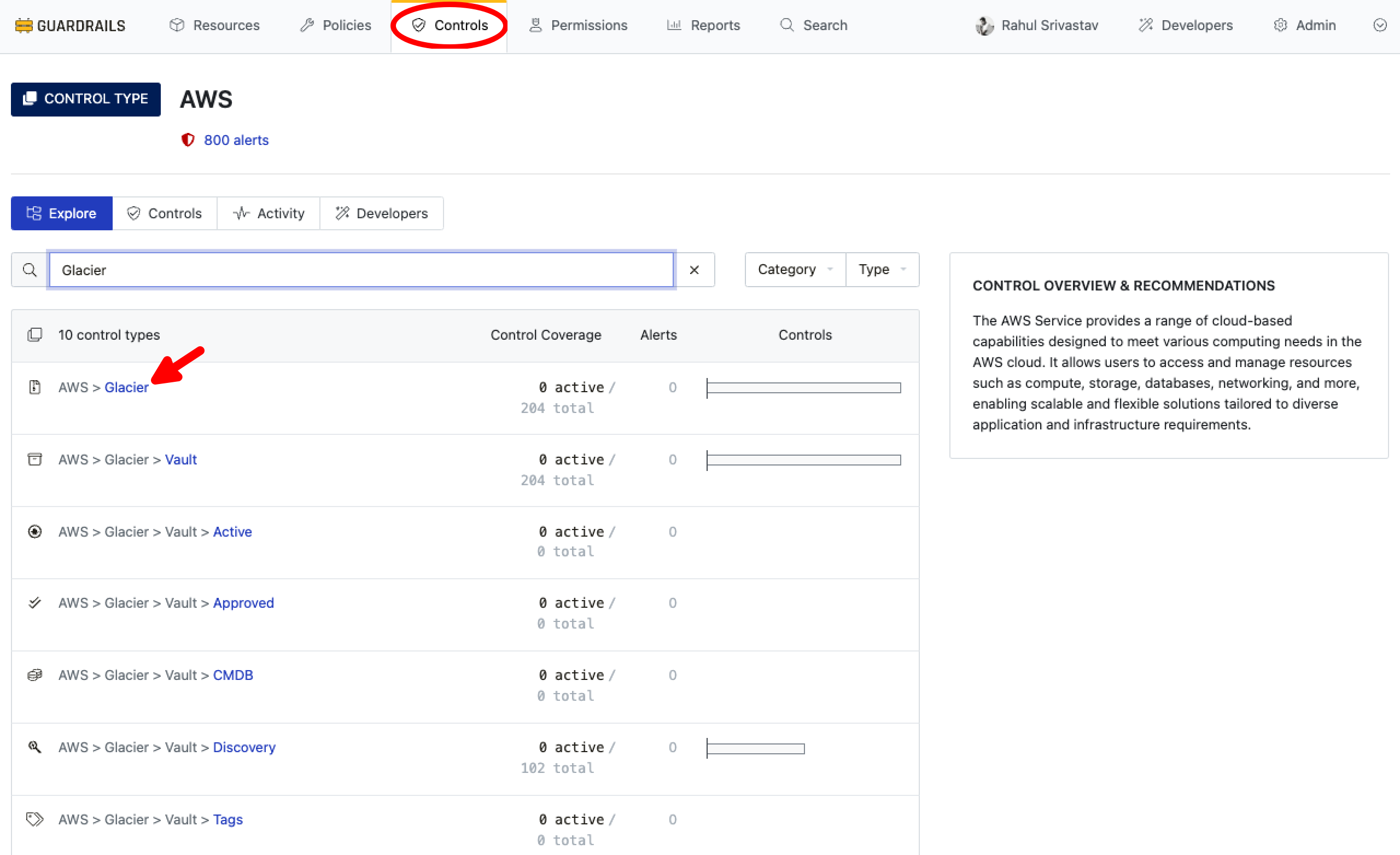Image resolution: width=1400 pixels, height=855 pixels.
Task: Open the Category filter dropdown
Action: tap(795, 270)
